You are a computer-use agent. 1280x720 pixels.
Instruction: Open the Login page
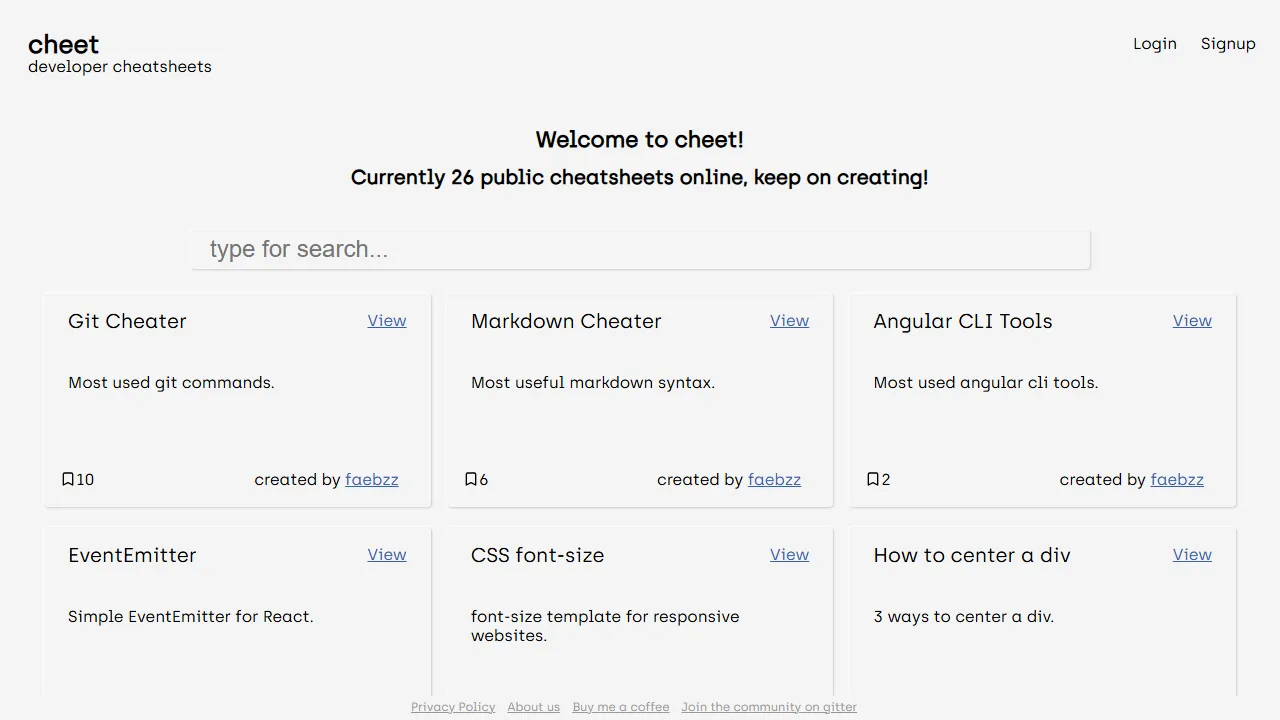click(x=1155, y=43)
